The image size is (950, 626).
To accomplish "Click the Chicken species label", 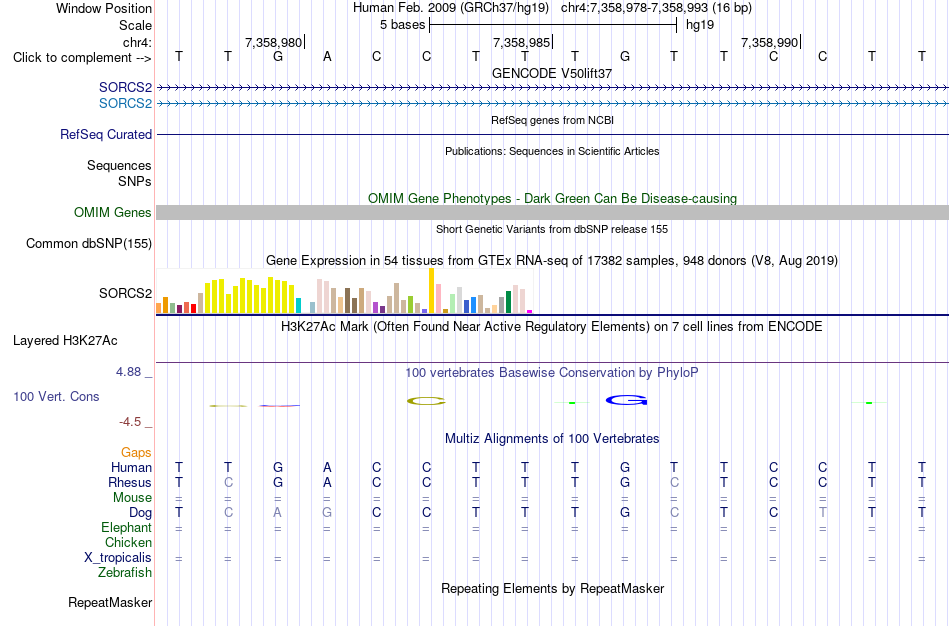I will pyautogui.click(x=128, y=542).
